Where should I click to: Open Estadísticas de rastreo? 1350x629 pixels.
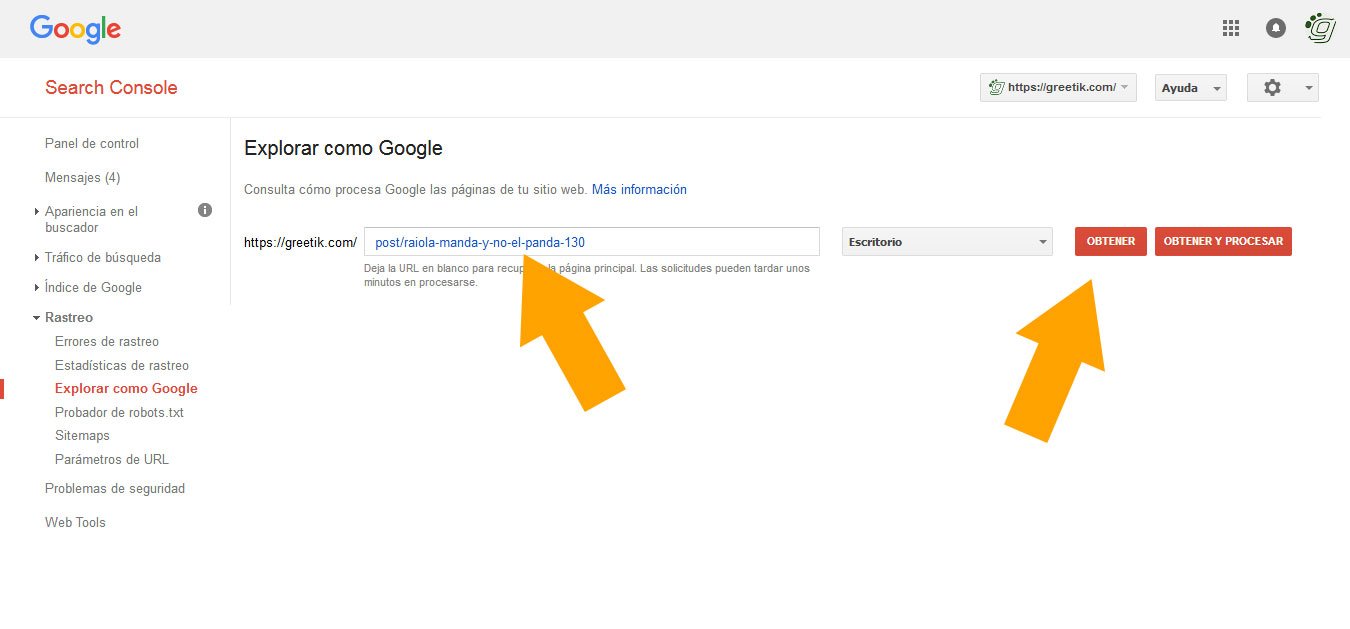point(122,365)
